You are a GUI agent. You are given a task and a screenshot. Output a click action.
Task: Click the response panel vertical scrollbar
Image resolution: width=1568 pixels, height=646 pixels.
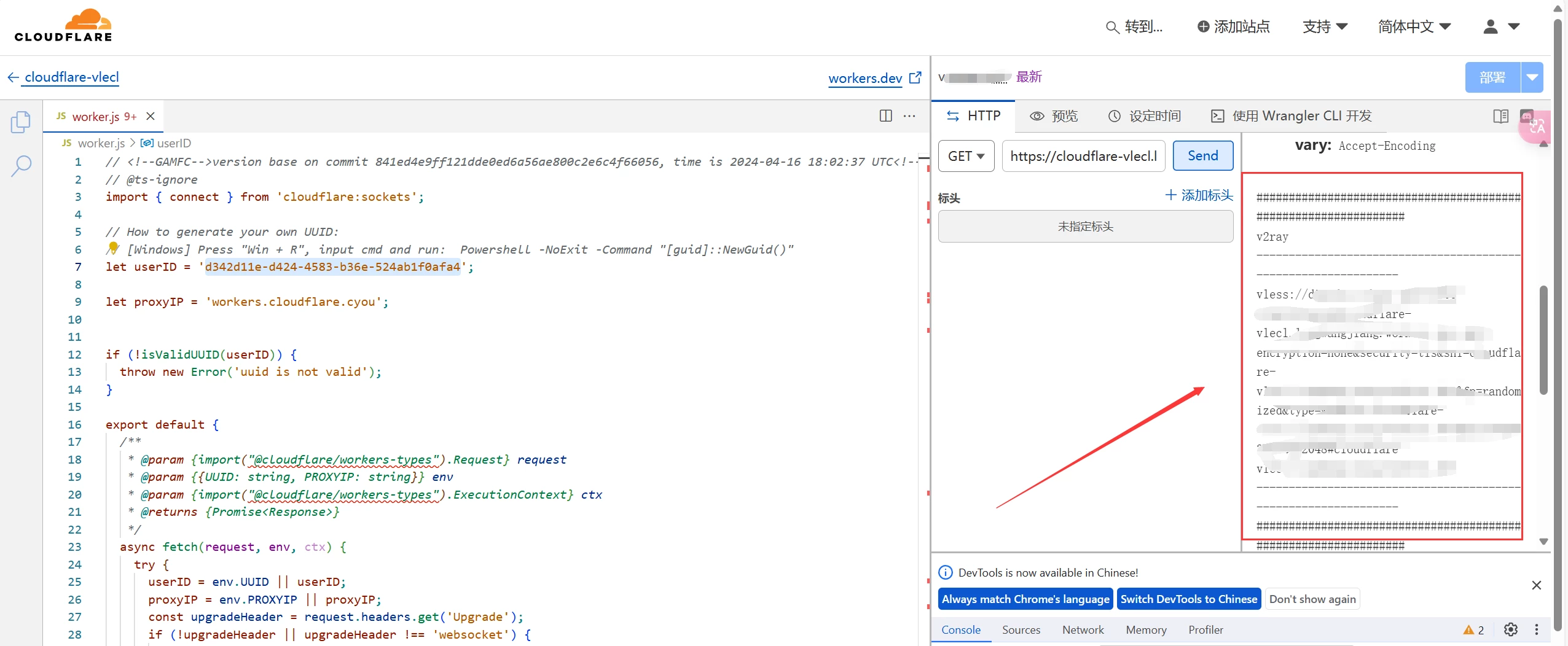(1543, 341)
